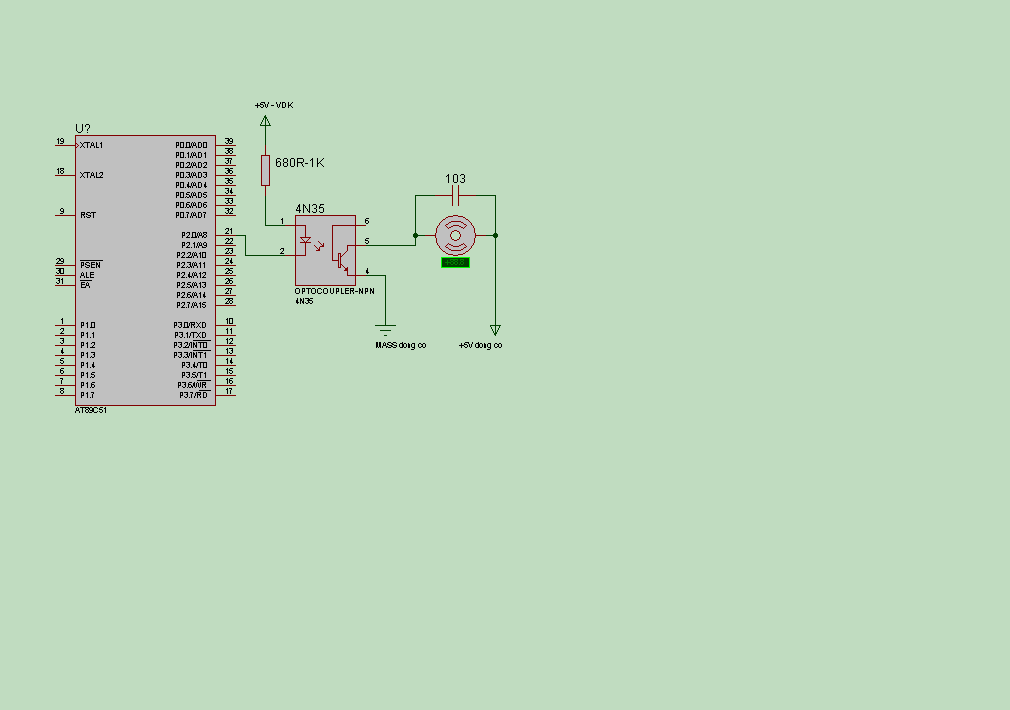Select the OPTOCOUPLER-NPN text label
This screenshot has width=1010, height=710.
click(x=334, y=291)
